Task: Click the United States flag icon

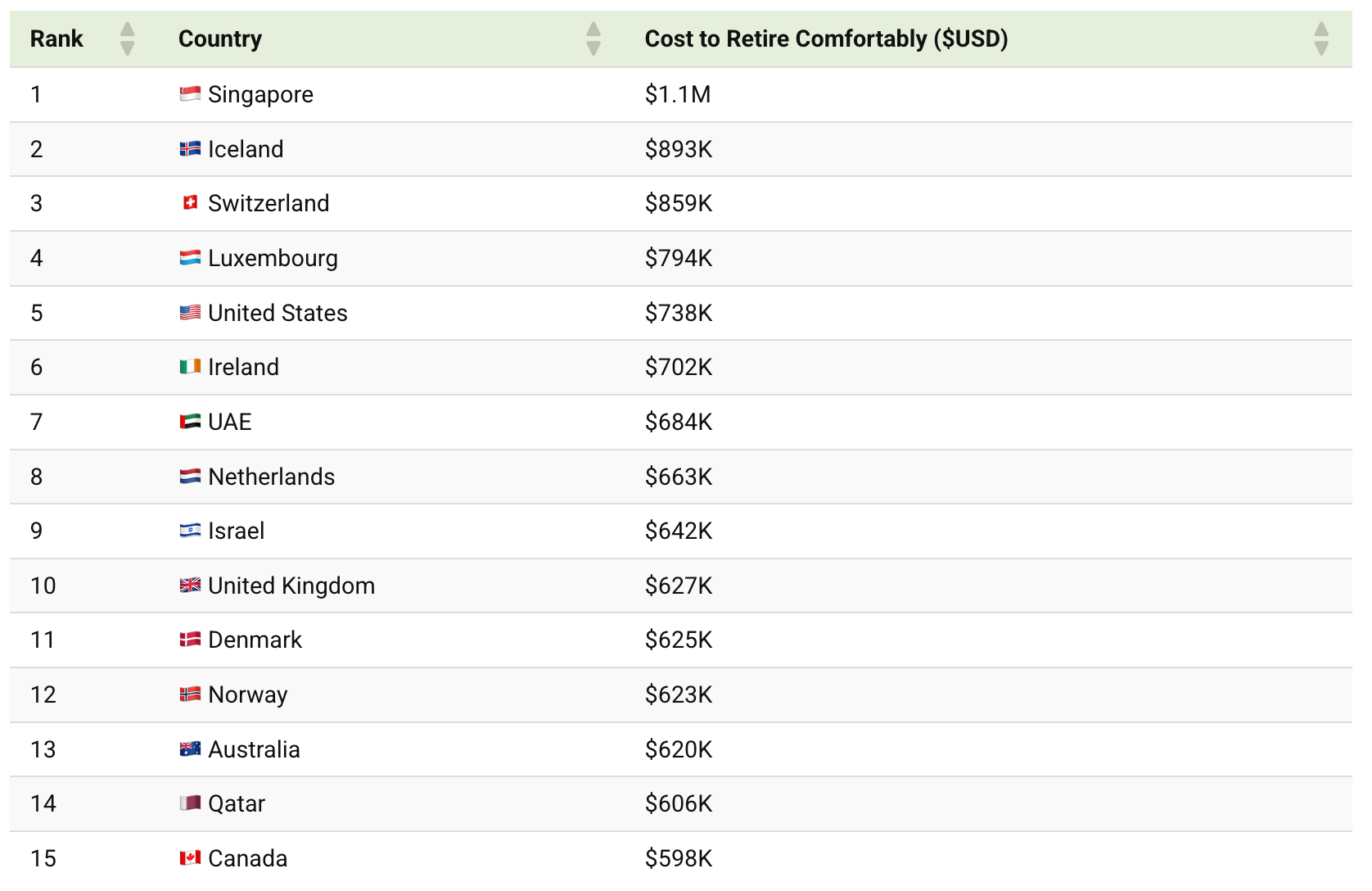Action: 190,313
